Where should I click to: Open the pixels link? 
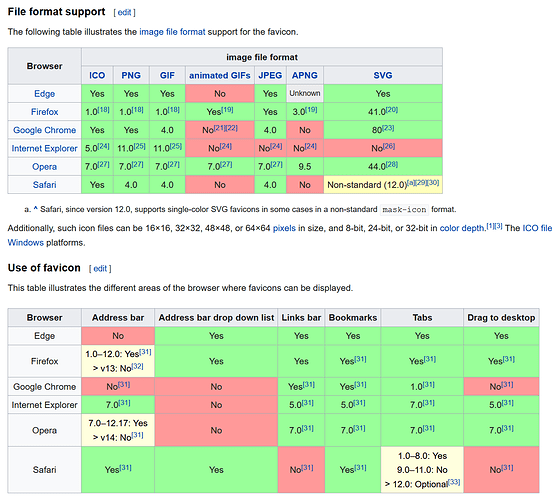(284, 228)
